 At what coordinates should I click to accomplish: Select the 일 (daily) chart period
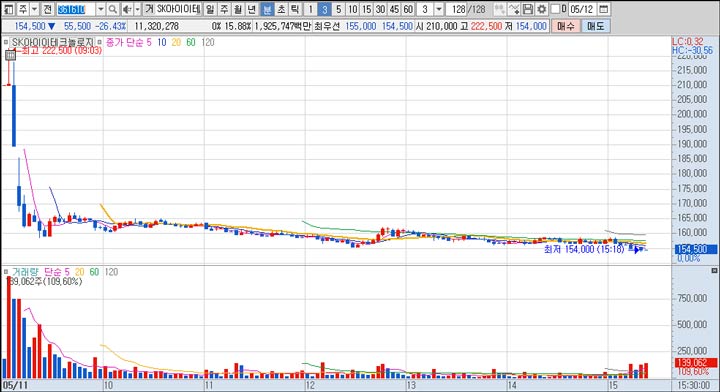pos(210,9)
